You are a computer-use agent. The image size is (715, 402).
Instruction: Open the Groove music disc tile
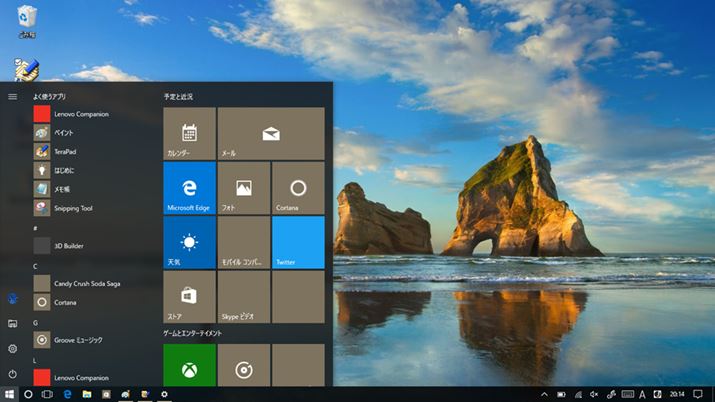point(243,368)
